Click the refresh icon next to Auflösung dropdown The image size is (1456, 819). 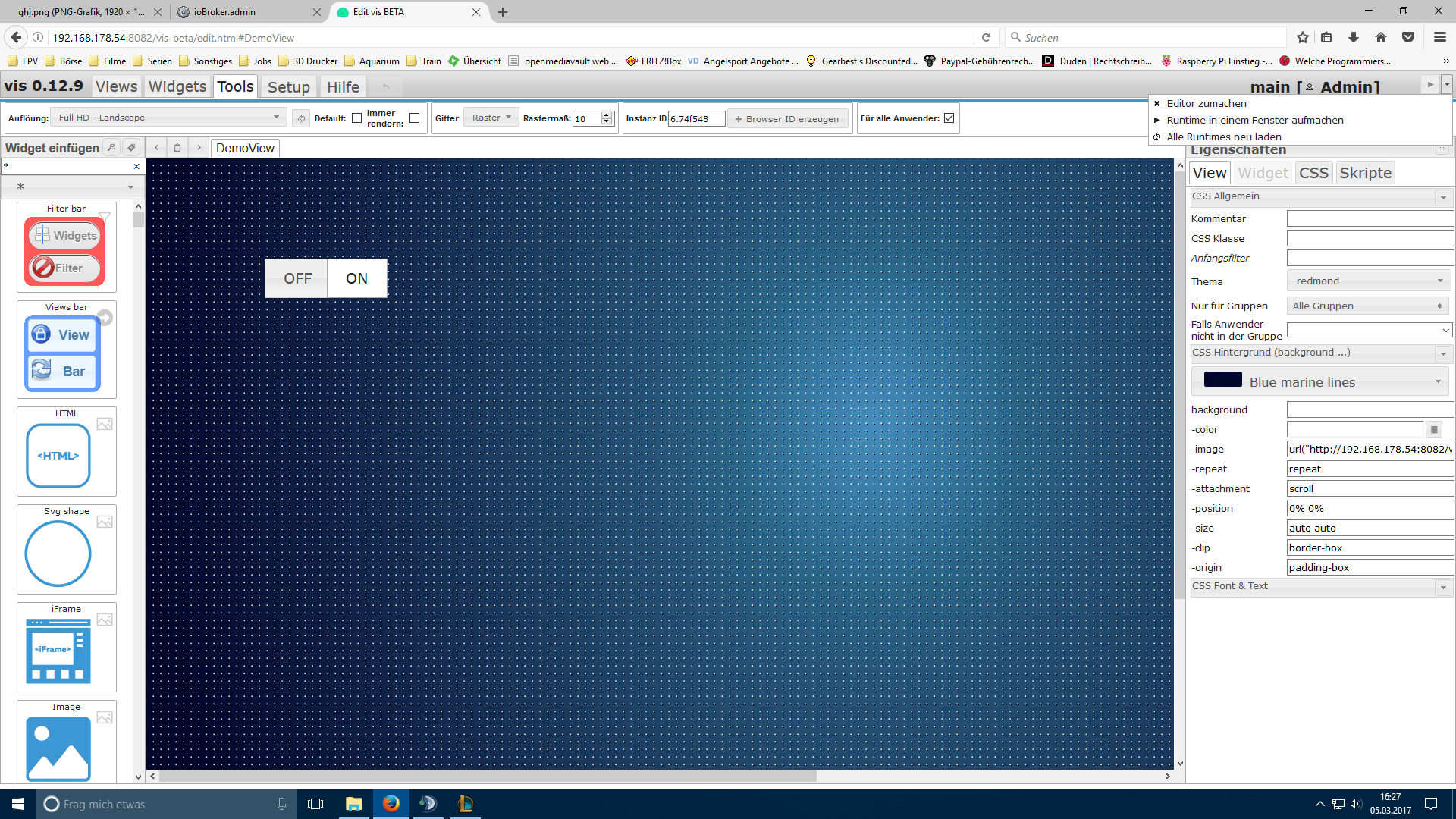coord(301,118)
